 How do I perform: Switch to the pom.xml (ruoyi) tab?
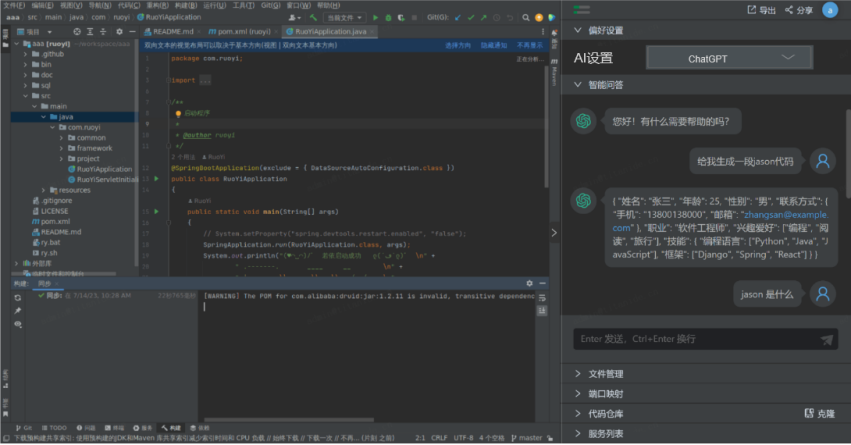tap(244, 32)
